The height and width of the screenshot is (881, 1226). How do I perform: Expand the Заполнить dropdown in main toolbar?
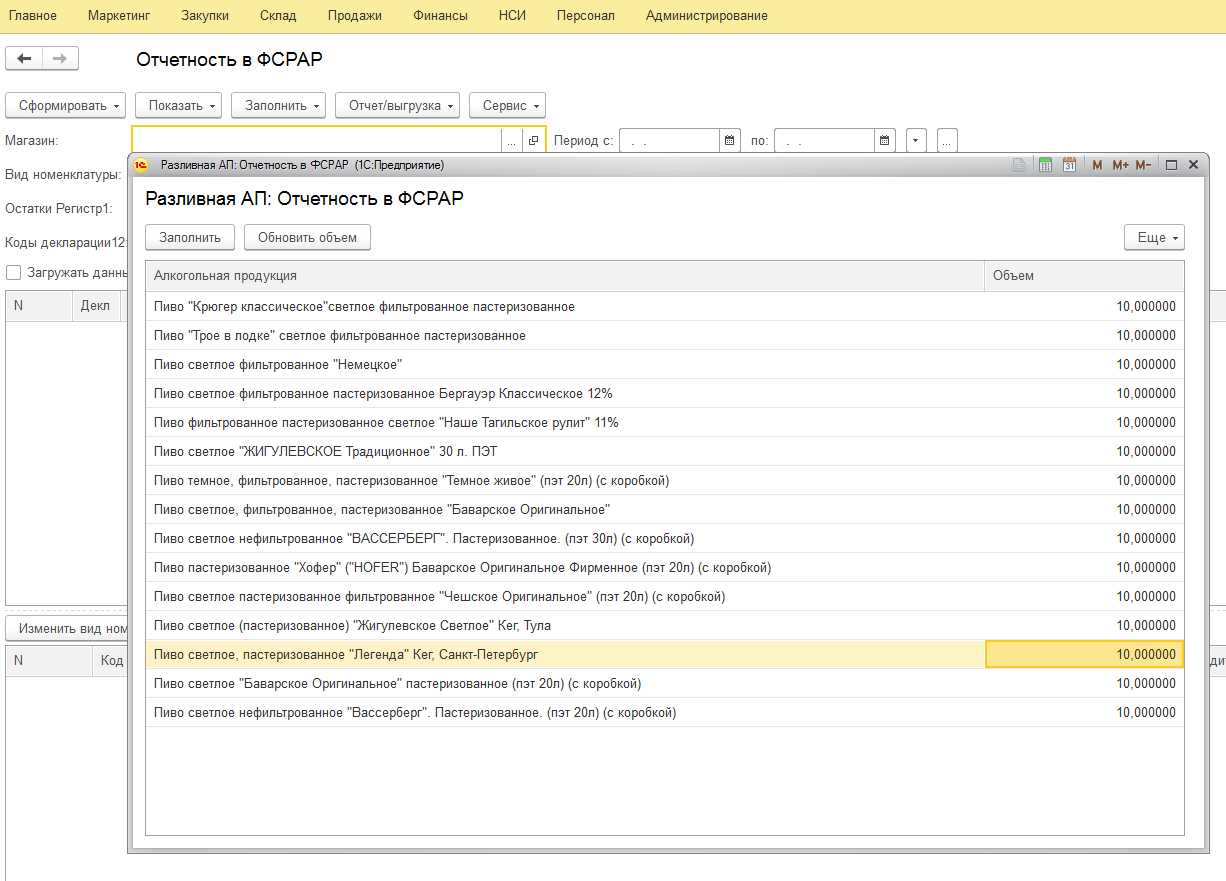(278, 105)
